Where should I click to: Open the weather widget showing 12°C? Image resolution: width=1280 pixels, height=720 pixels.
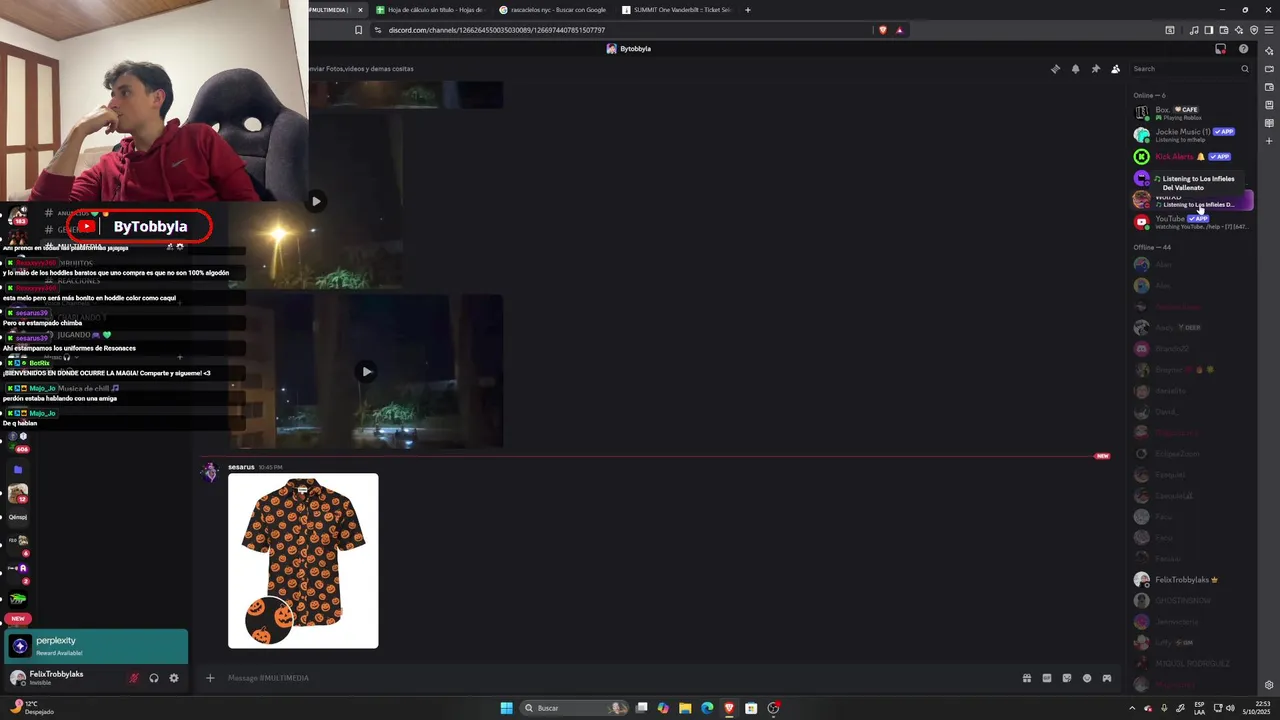click(x=33, y=708)
